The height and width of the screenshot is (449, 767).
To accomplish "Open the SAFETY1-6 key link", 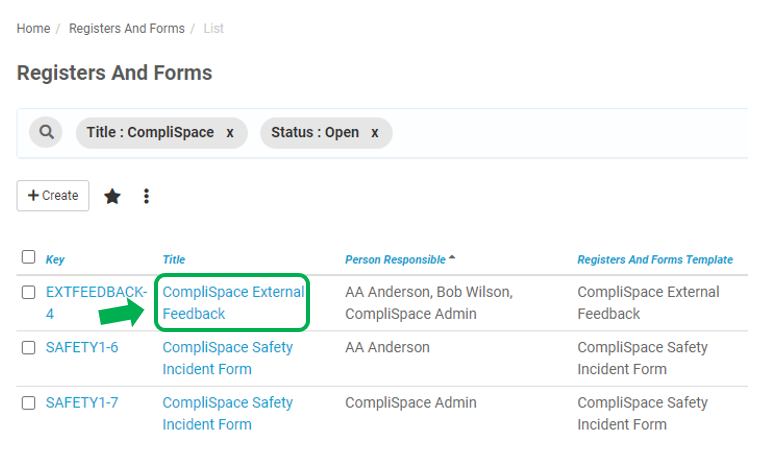I will coord(82,347).
